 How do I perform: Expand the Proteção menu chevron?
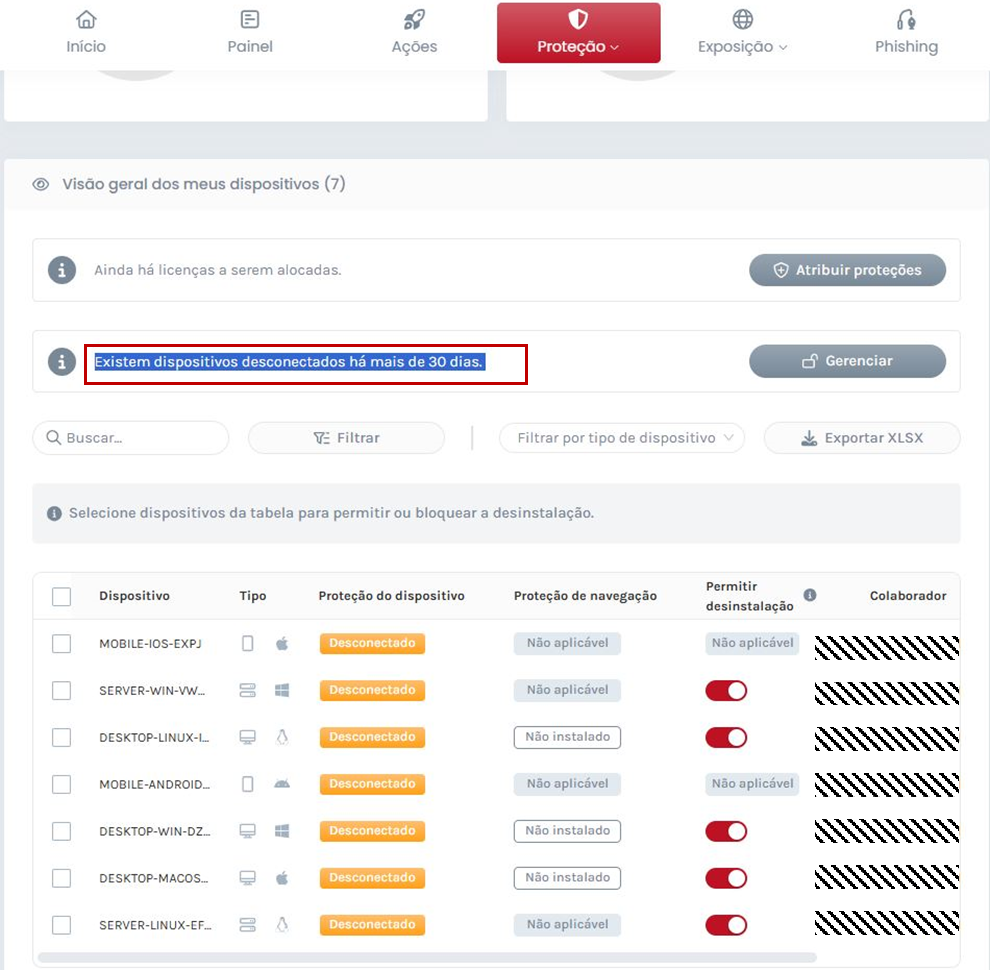[615, 46]
